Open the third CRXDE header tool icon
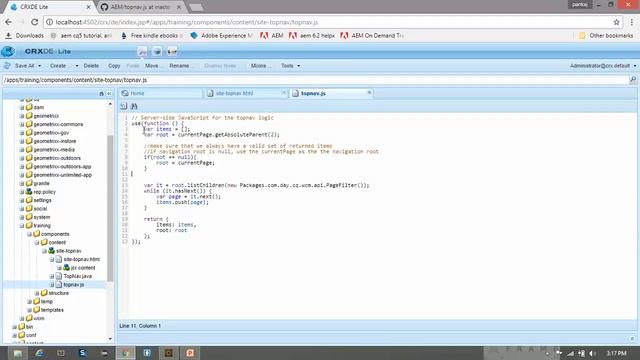The image size is (640, 360). tap(172, 51)
